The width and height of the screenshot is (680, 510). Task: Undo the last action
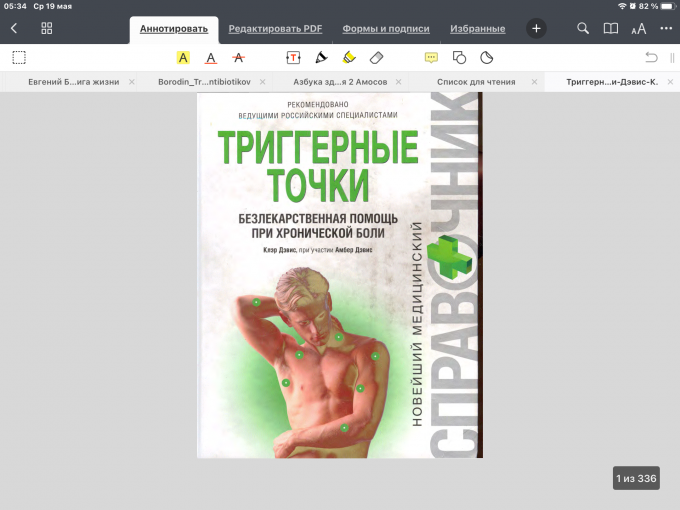coord(651,58)
